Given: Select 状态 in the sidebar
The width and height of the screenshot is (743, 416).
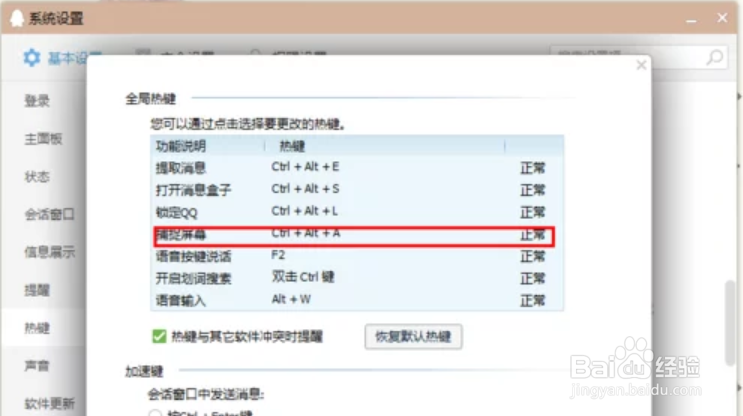Looking at the screenshot, I should (37, 177).
